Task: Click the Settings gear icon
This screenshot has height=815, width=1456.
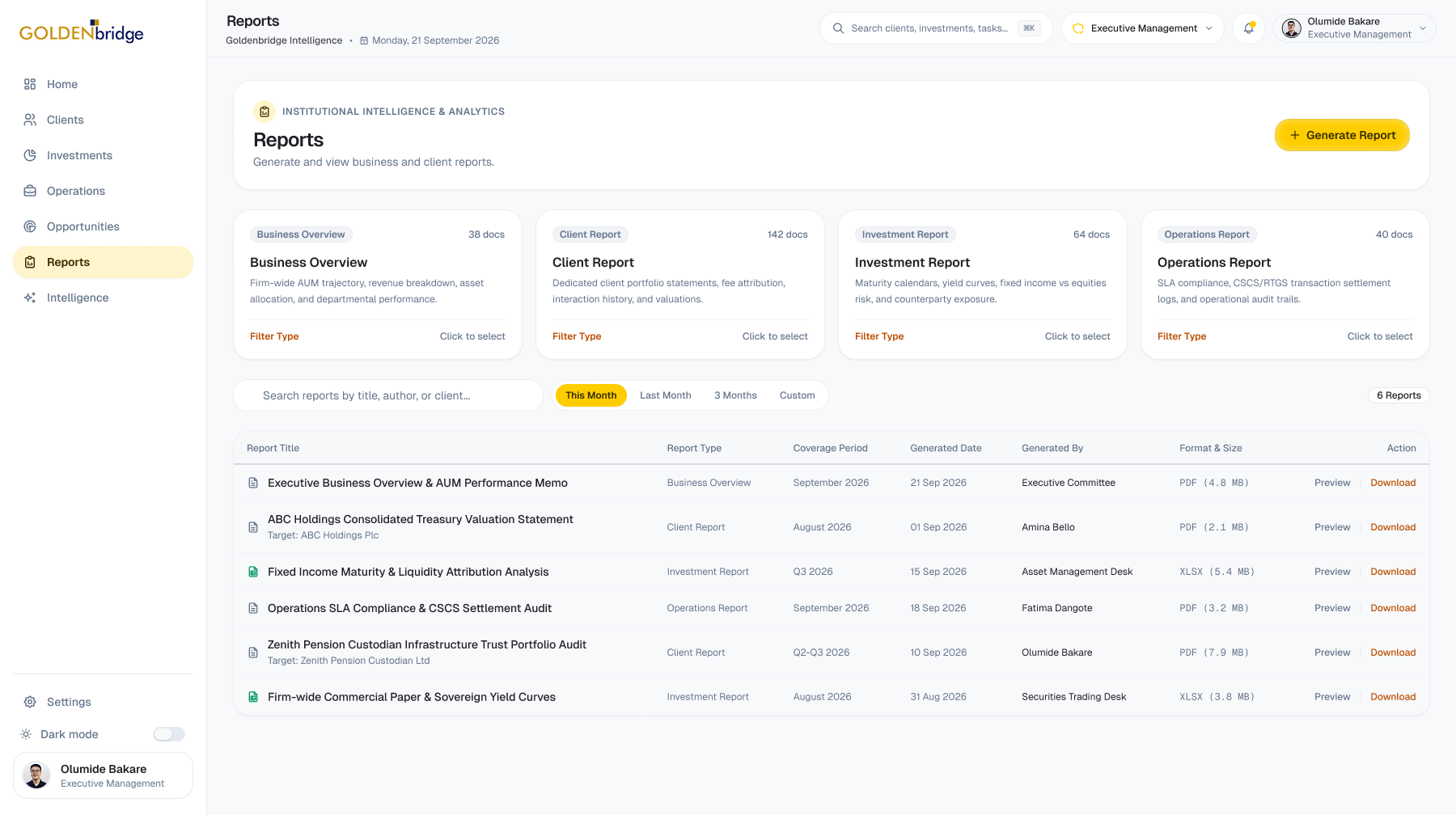Action: [30, 702]
